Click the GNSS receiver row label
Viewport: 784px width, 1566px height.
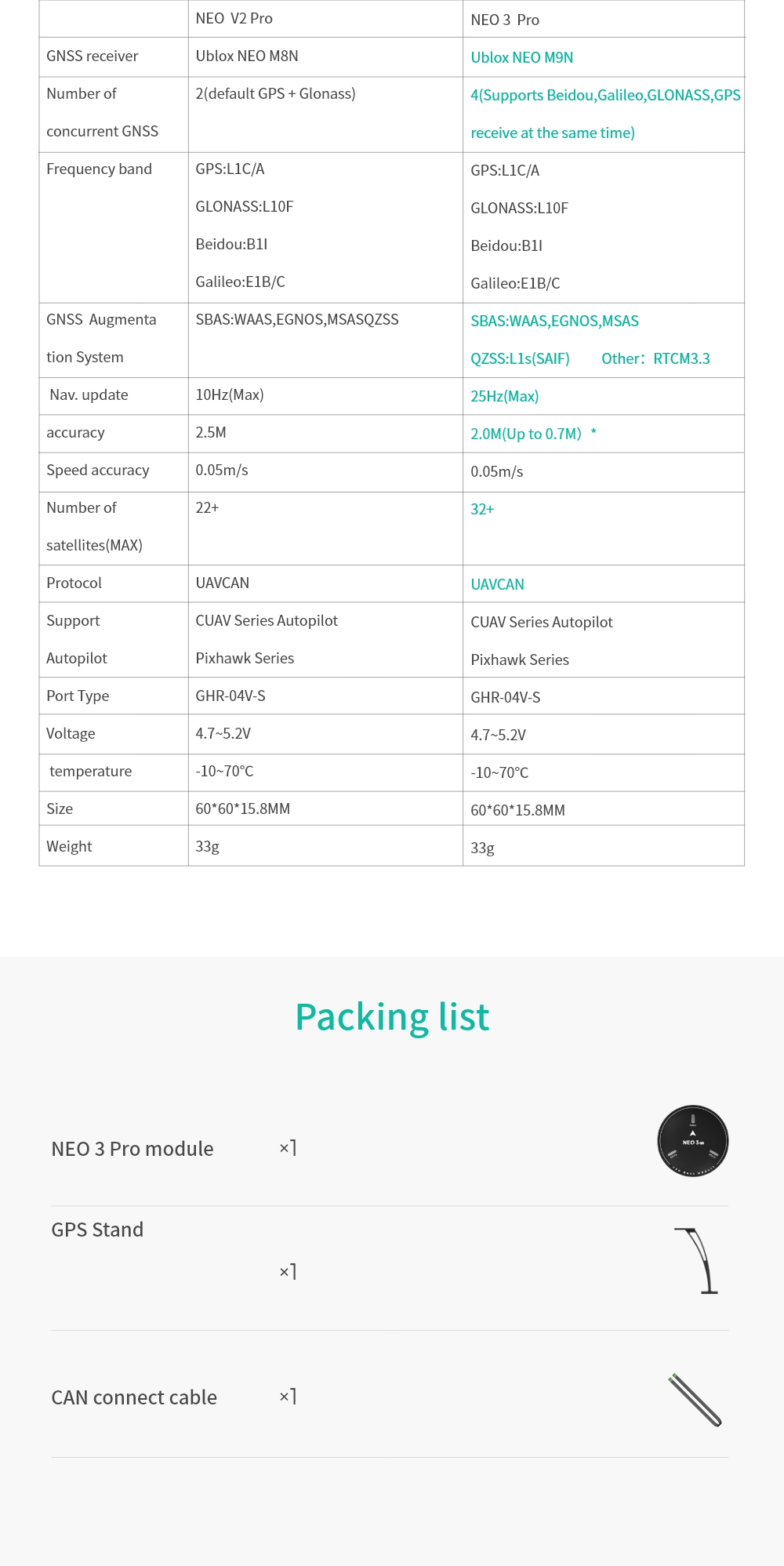(92, 56)
